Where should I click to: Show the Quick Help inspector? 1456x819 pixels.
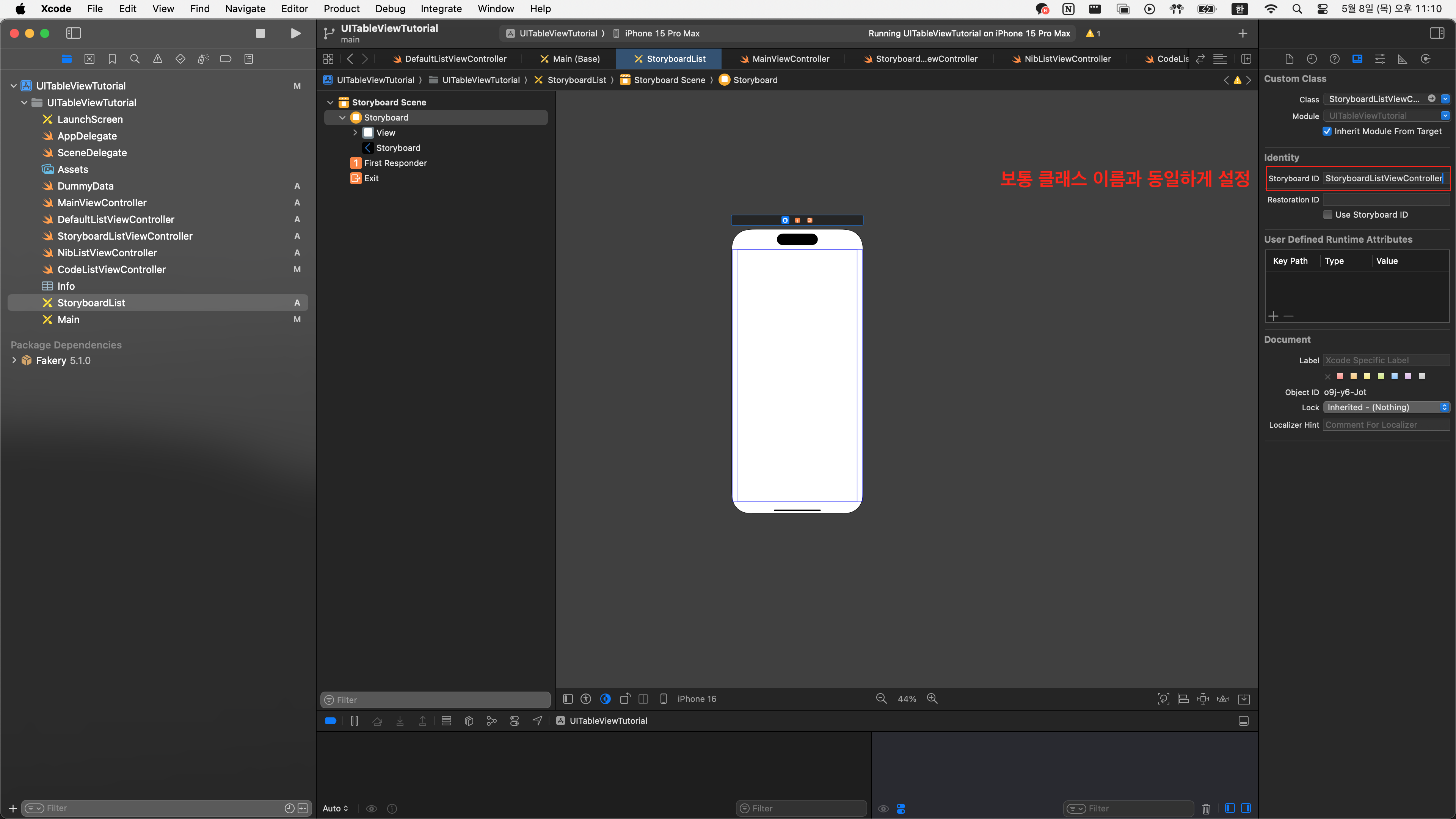[1335, 59]
